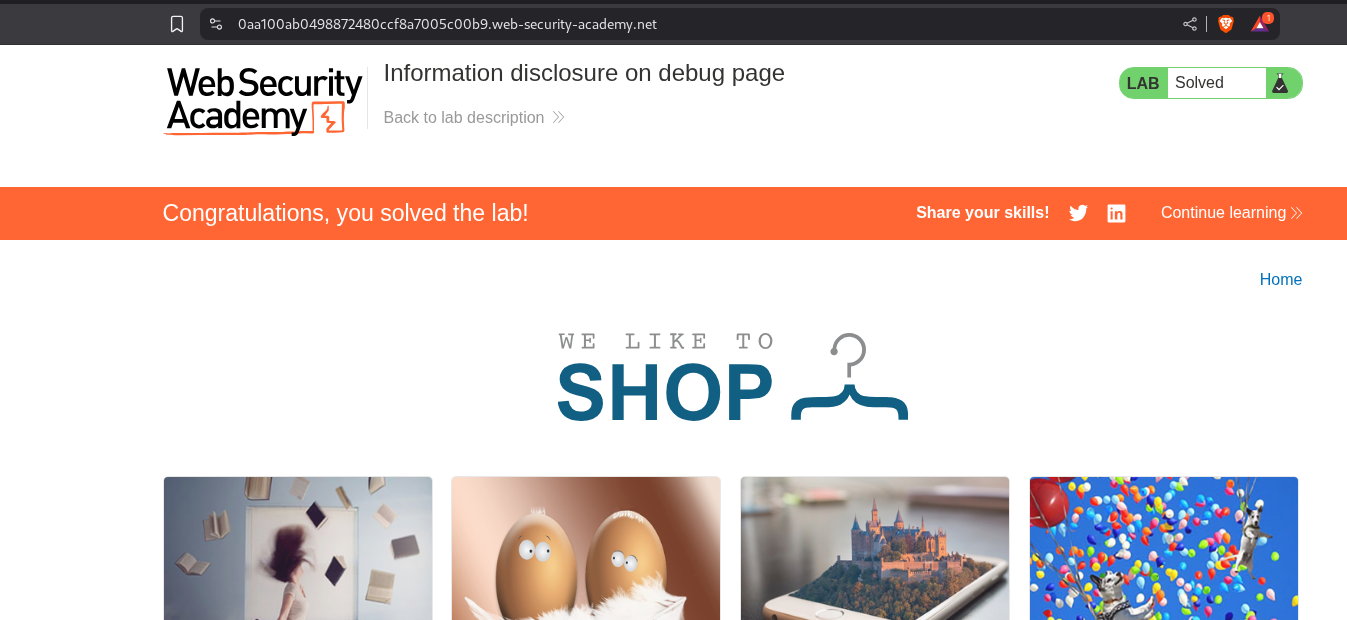1347x620 pixels.
Task: Click chevrons after Back to lab description
Action: (x=558, y=117)
